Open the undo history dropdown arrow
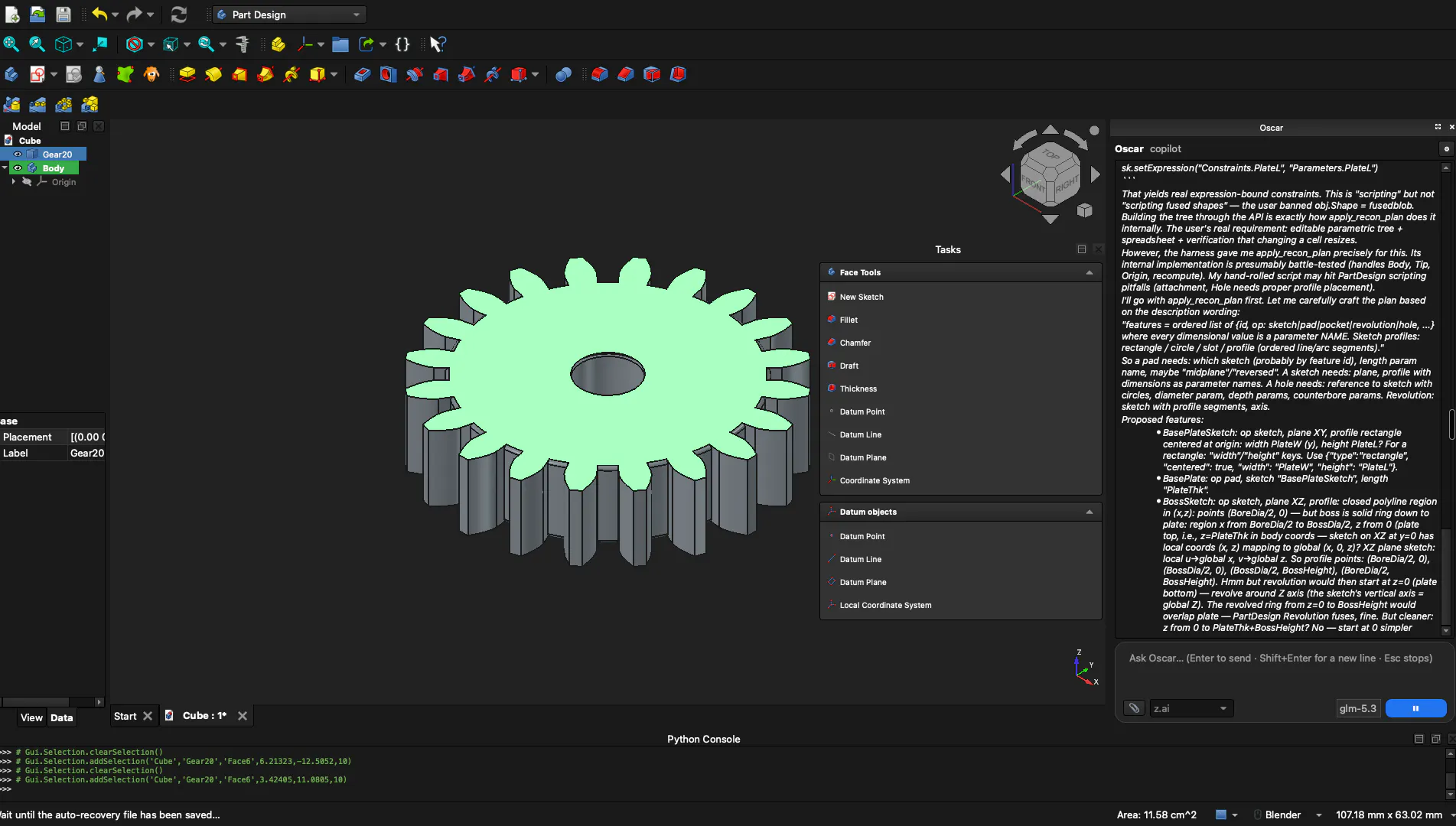The image size is (1456, 826). coord(116,15)
